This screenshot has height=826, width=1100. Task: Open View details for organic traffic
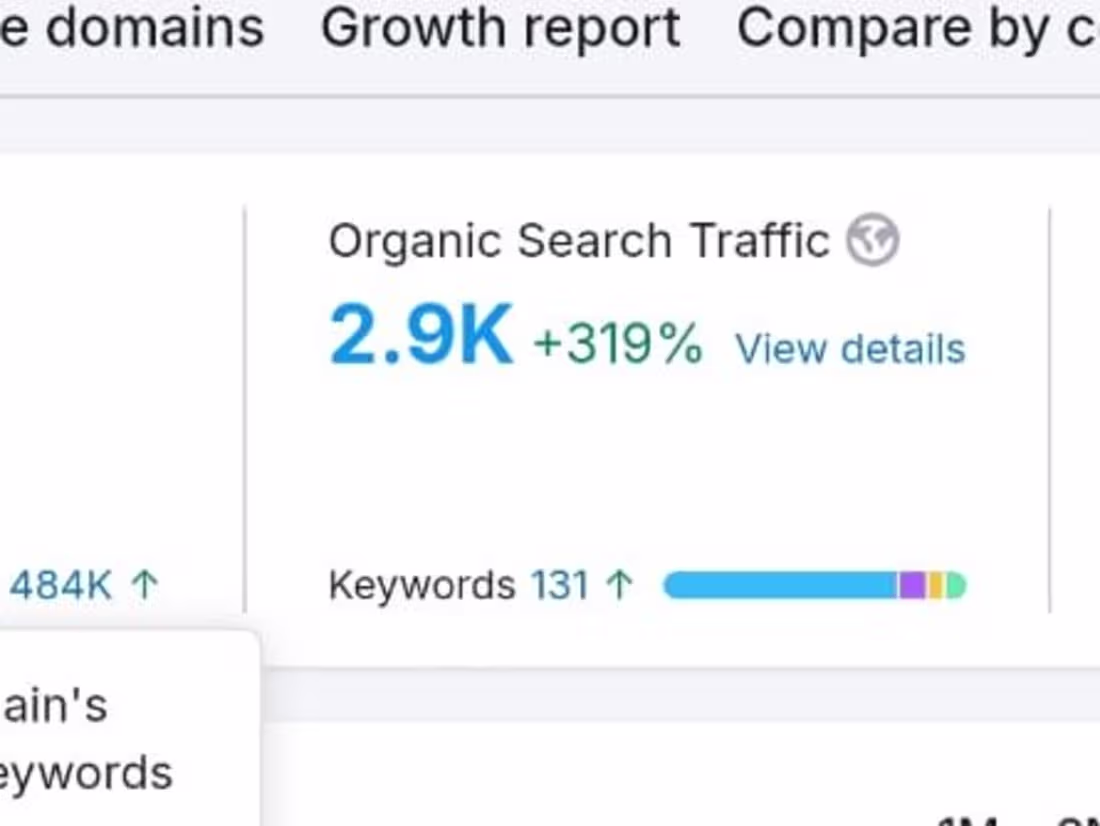[851, 348]
